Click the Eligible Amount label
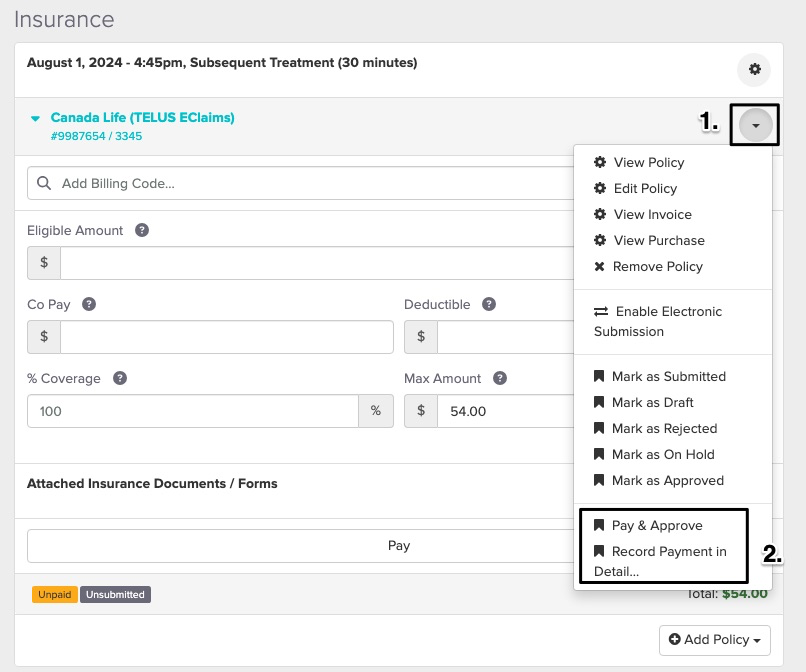This screenshot has width=806, height=672. click(x=75, y=230)
